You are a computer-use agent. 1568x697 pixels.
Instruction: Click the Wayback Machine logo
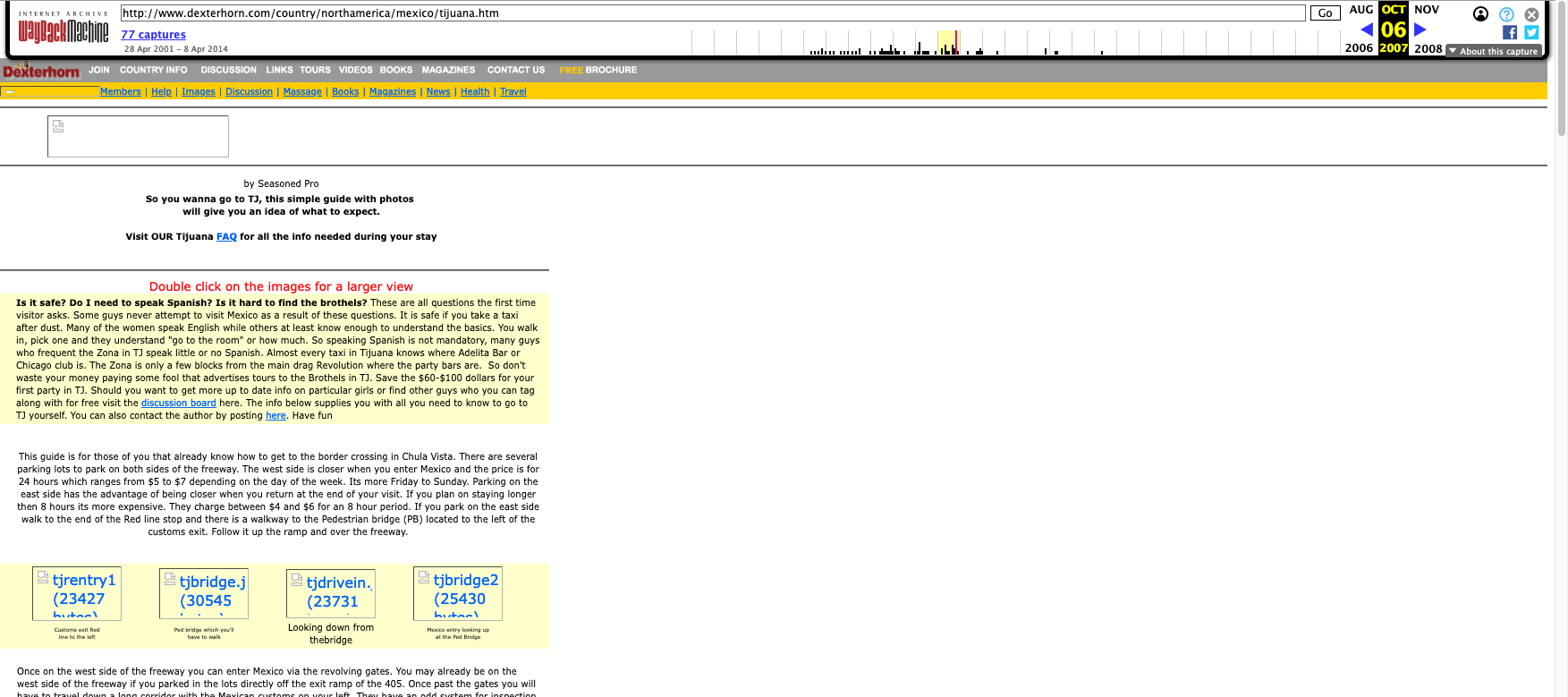click(x=64, y=30)
